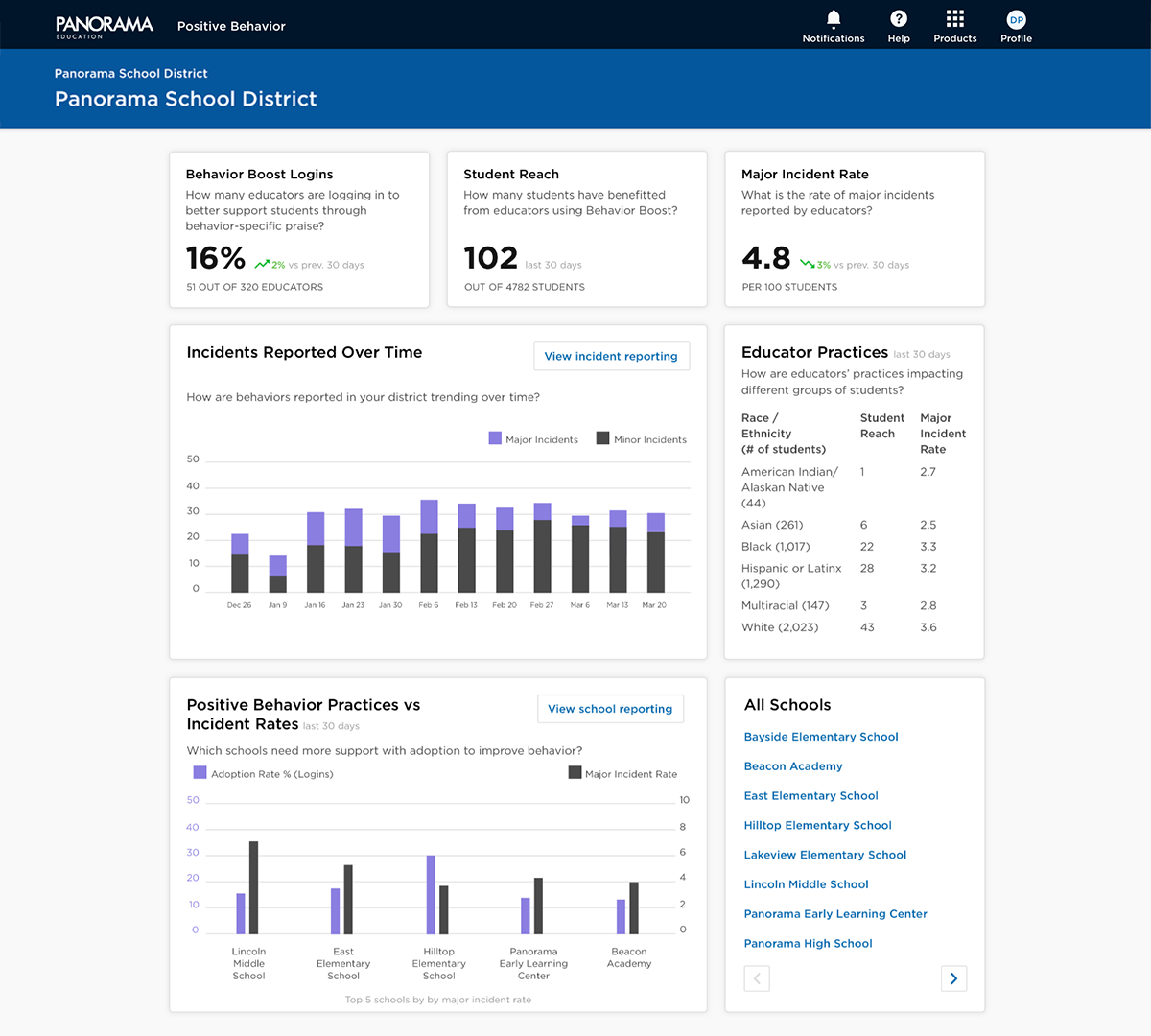Open East Elementary School link

[810, 796]
